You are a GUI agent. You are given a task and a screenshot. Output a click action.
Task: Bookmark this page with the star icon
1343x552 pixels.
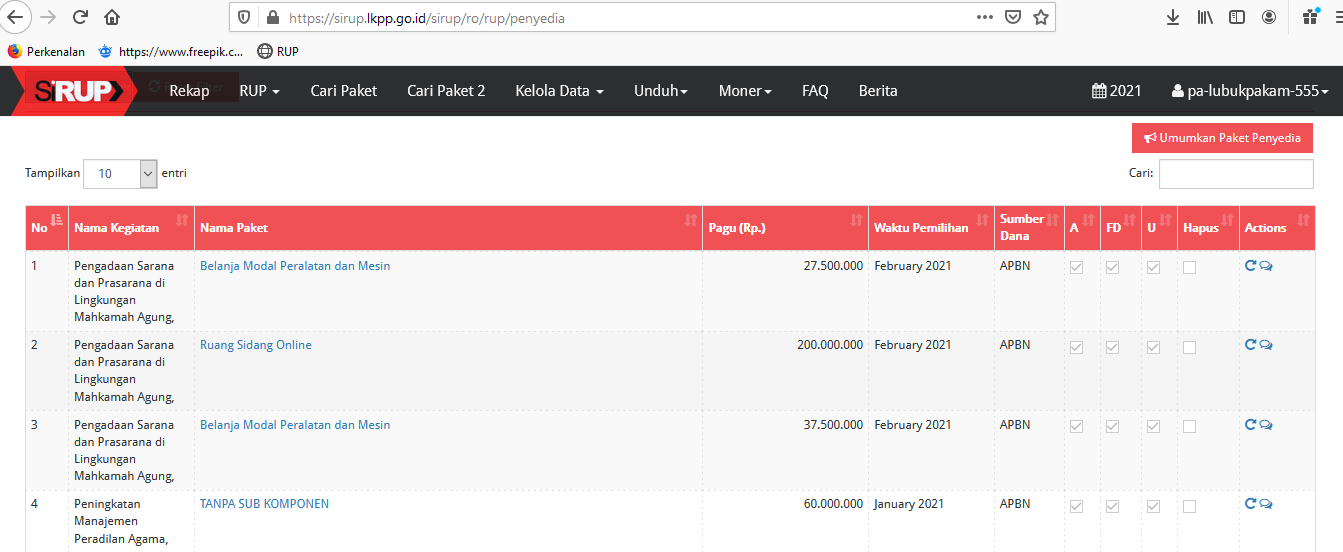point(1040,17)
